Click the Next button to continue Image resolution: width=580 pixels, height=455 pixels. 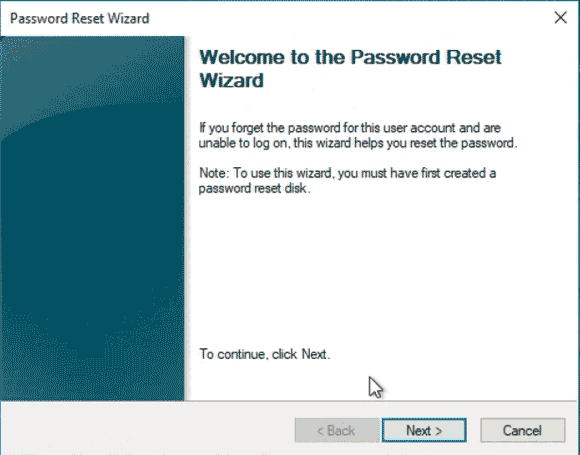coord(424,430)
